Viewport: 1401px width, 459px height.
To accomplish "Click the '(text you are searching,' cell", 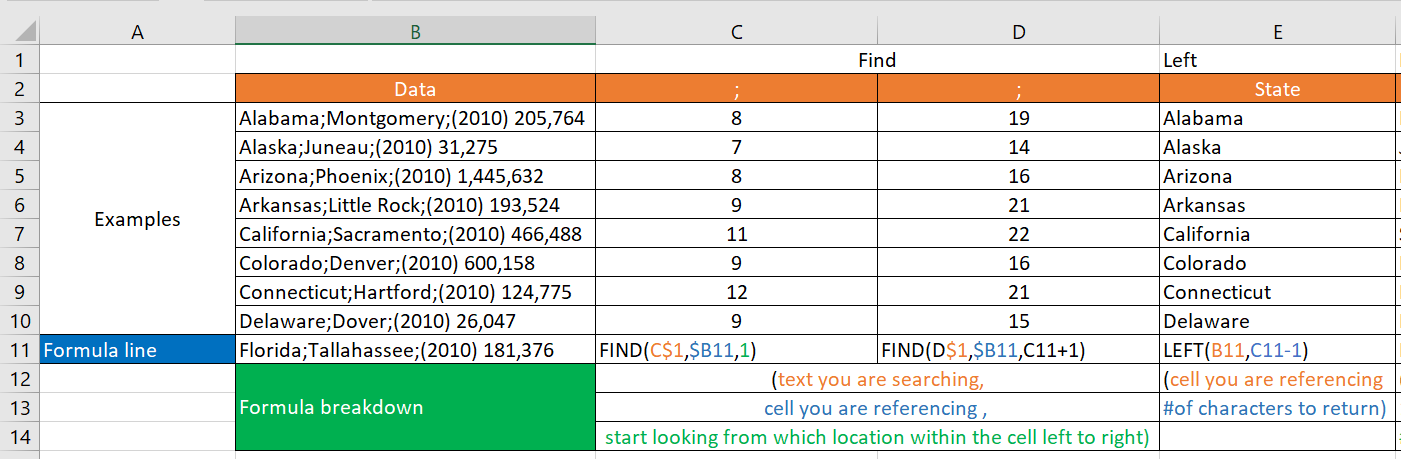I will [877, 379].
